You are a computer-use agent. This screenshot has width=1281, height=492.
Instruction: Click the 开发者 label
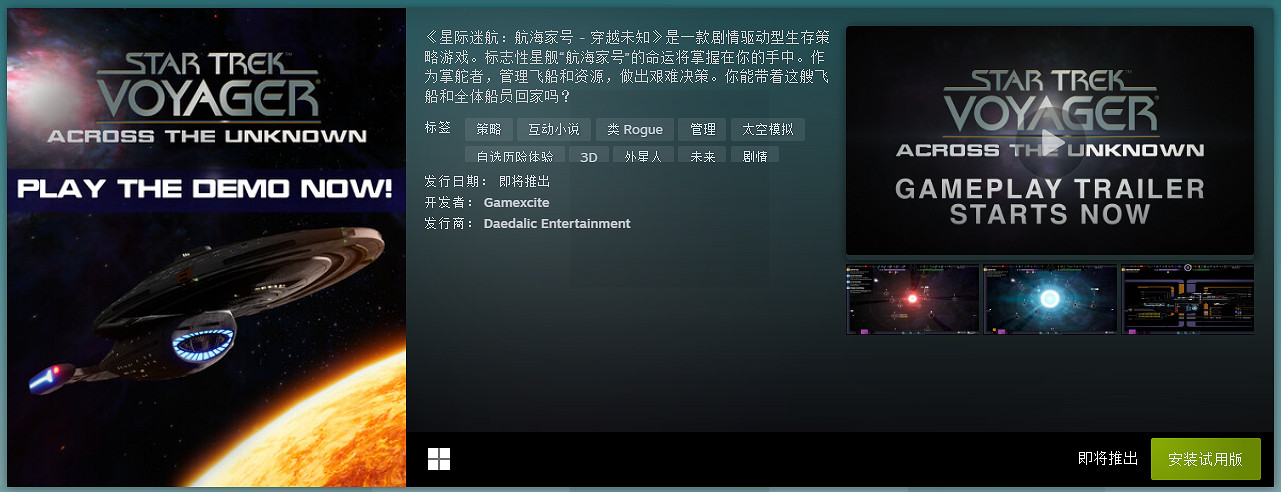450,202
